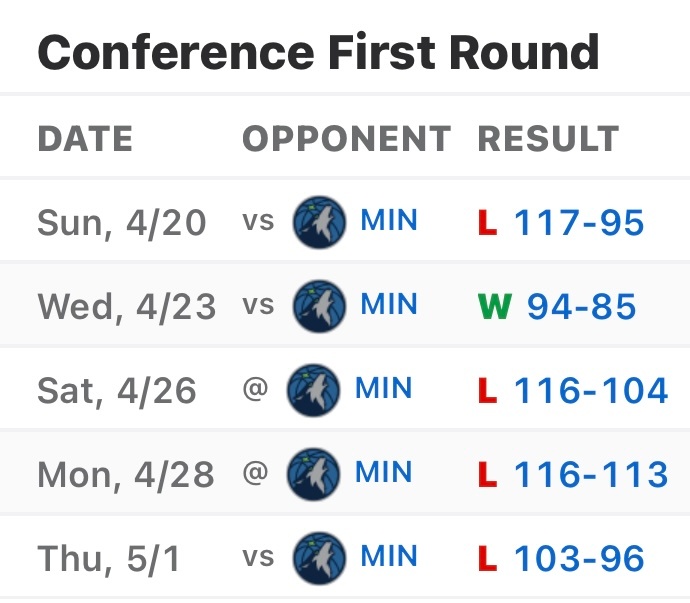Open the 103-96 game score

579,558
